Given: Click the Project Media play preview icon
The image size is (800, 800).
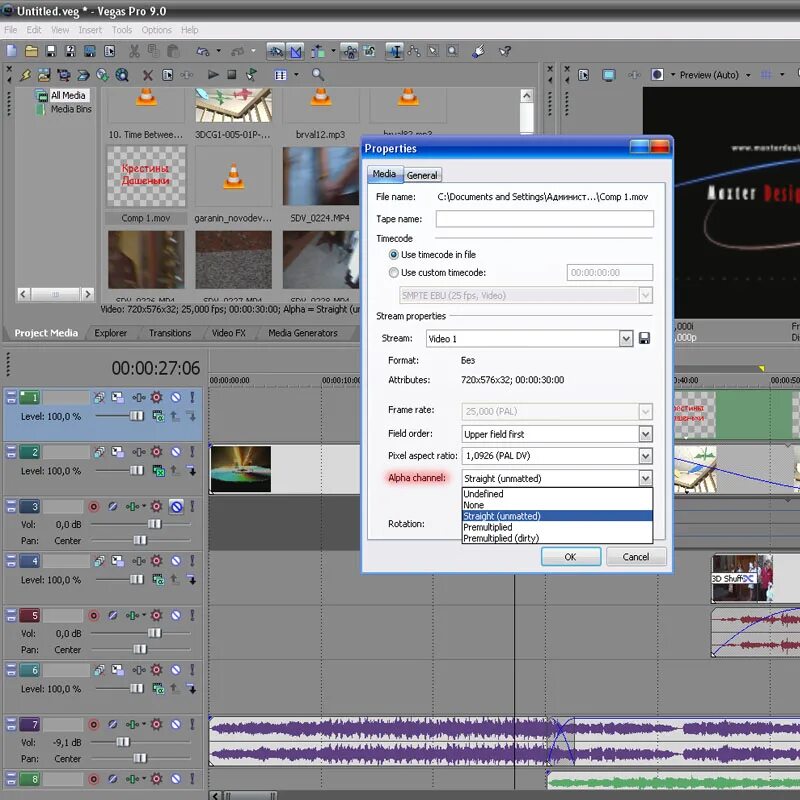Looking at the screenshot, I should tap(213, 75).
